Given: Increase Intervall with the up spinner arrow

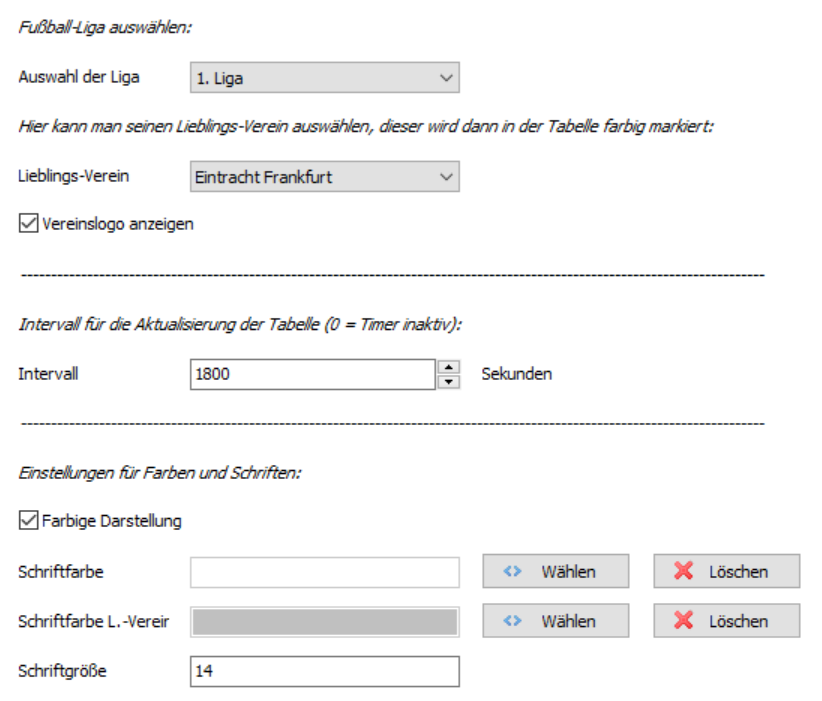Looking at the screenshot, I should click(x=449, y=367).
